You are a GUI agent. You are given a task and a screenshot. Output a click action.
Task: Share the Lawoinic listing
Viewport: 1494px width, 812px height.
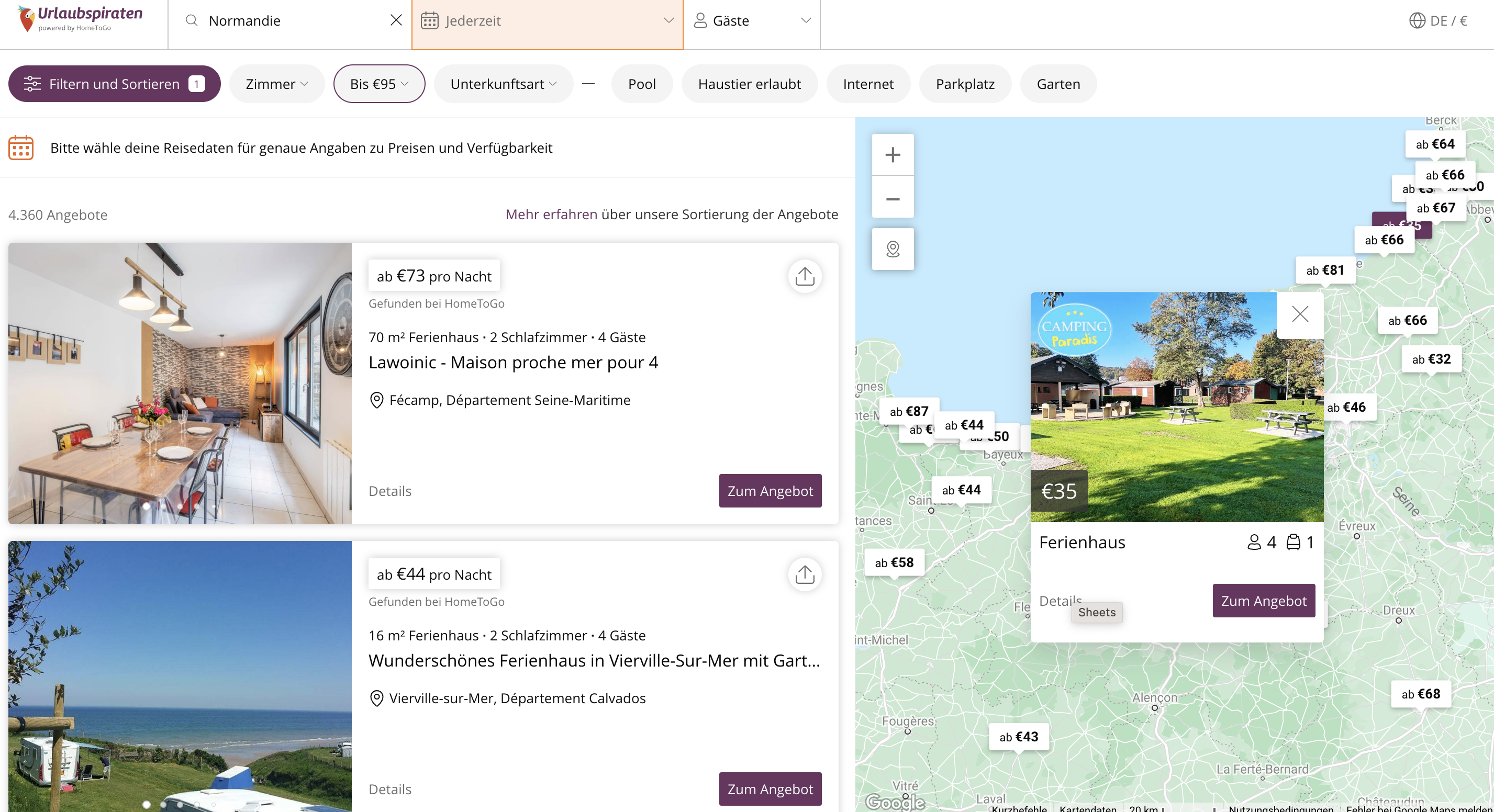805,276
